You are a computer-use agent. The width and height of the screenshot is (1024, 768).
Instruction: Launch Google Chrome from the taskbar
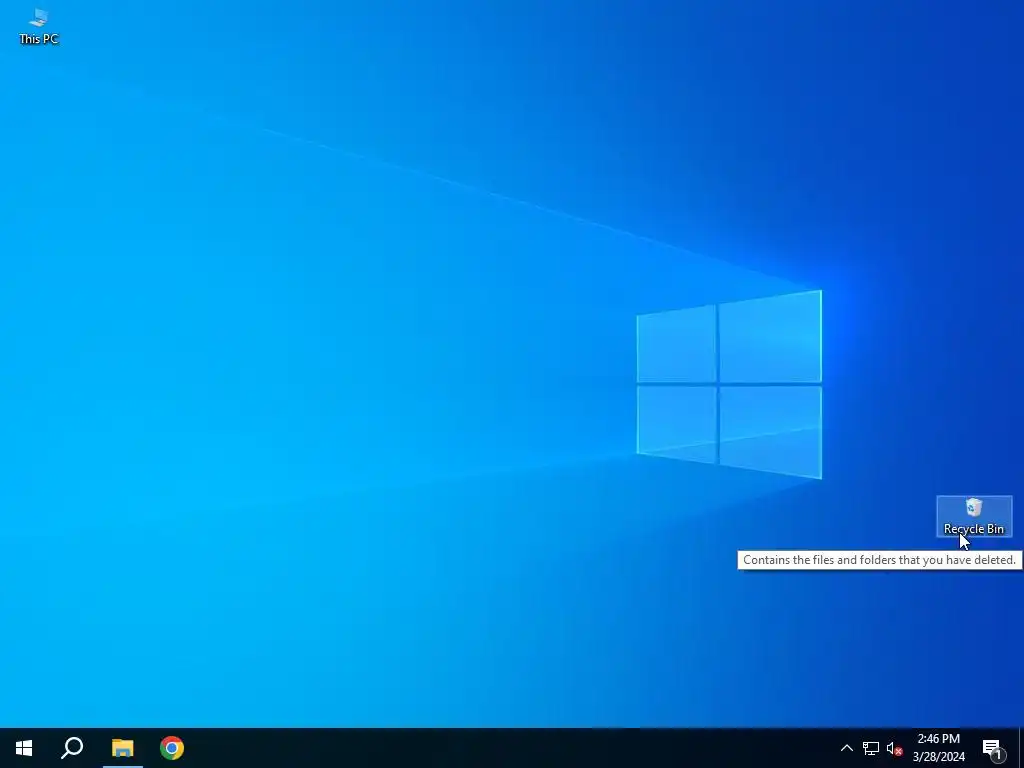click(172, 748)
